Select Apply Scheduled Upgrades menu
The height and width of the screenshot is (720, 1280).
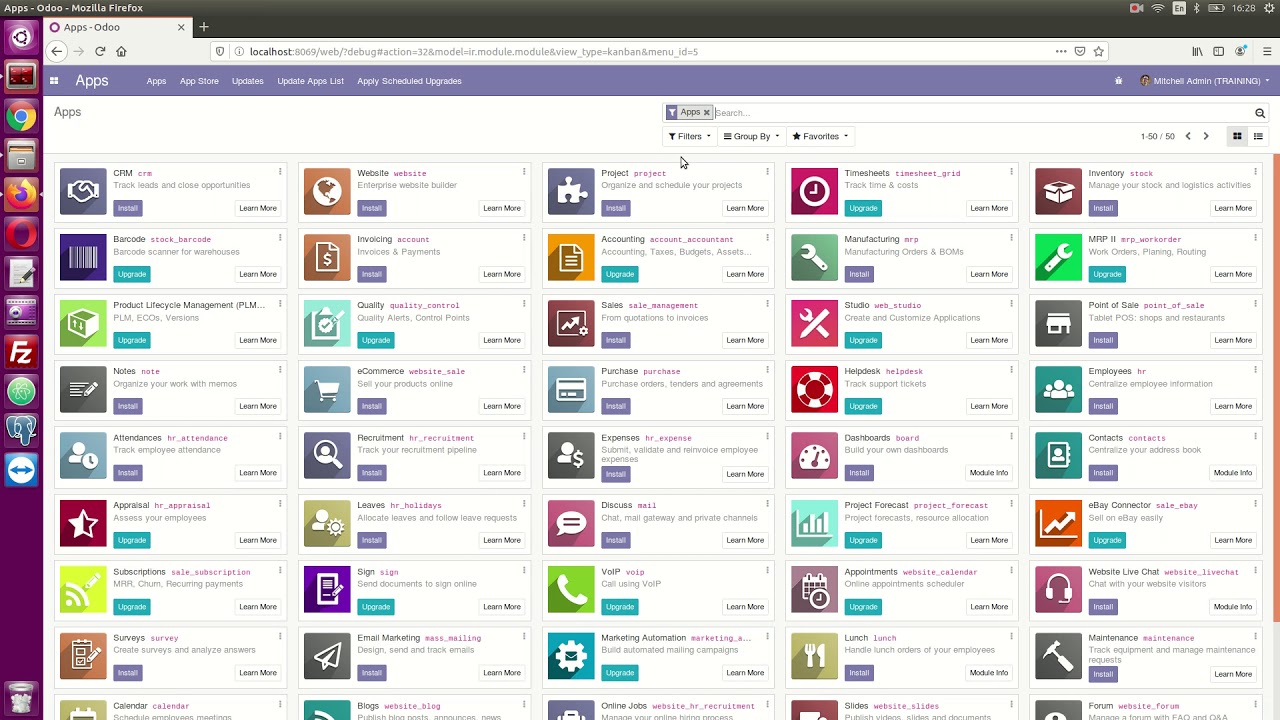409,81
